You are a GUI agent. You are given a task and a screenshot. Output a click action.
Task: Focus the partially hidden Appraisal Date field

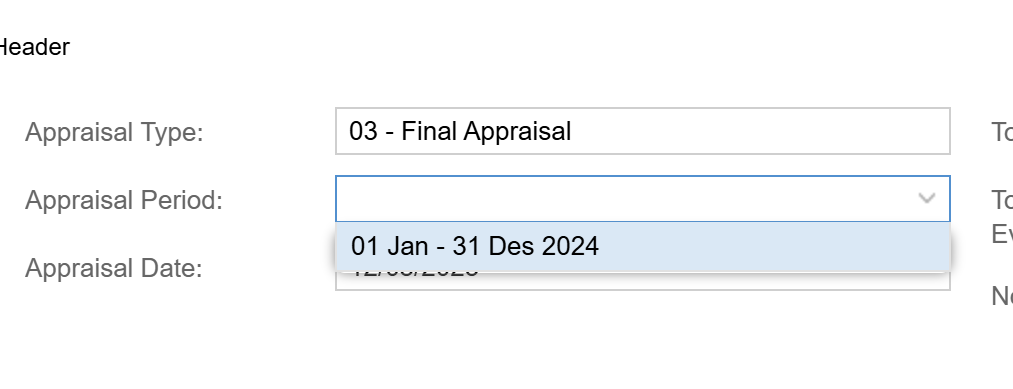(x=643, y=280)
